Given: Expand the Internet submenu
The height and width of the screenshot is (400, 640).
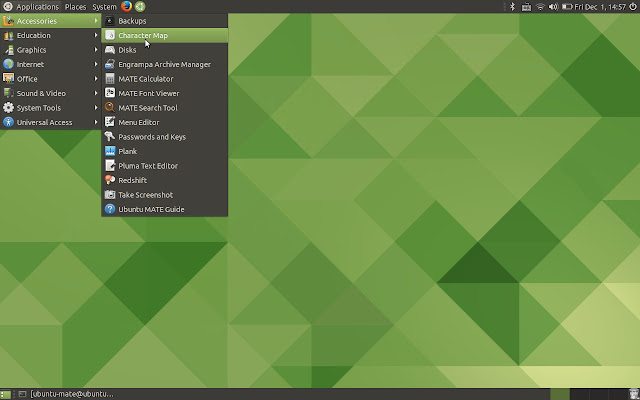Looking at the screenshot, I should pyautogui.click(x=51, y=64).
